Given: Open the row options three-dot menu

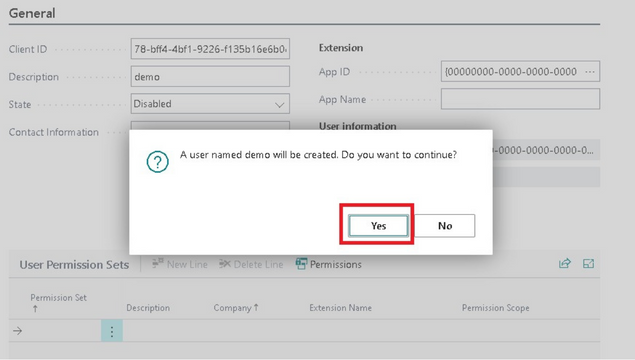Looking at the screenshot, I should [x=112, y=331].
